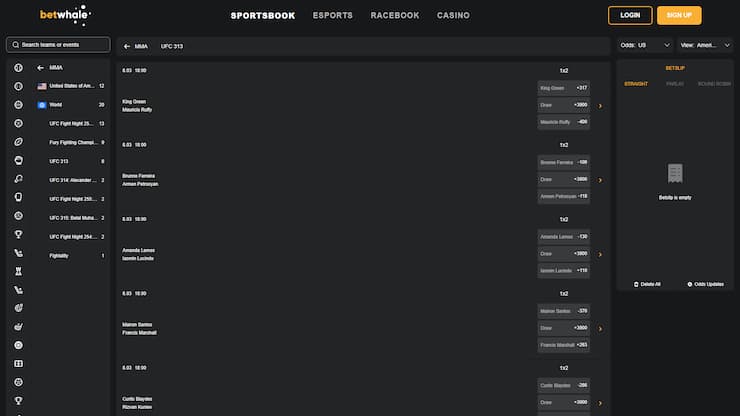Screen dimensions: 740x416
Task: Click the SIGN UP button
Action: click(679, 16)
